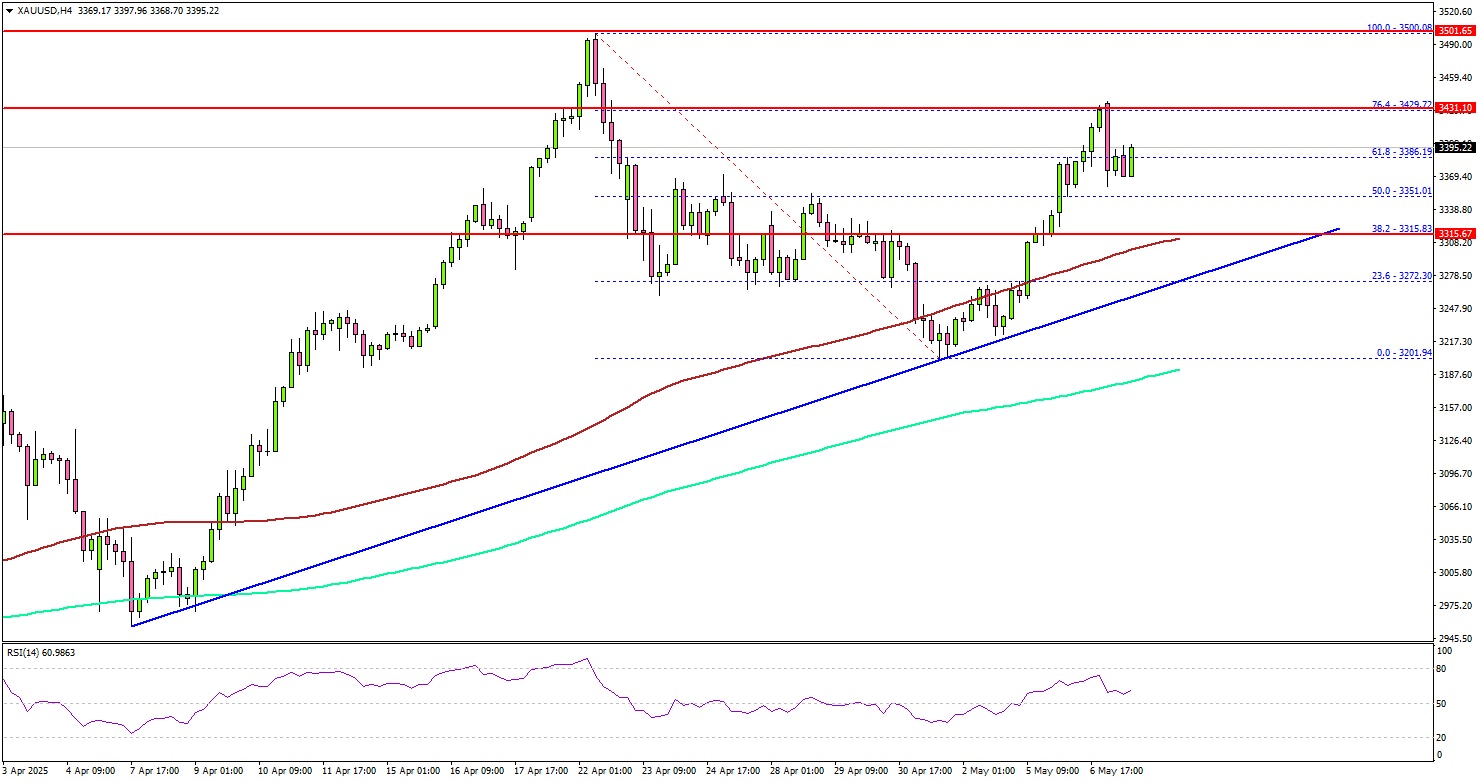Click the current price 3395.22 black tag
Image resolution: width=1479 pixels, height=782 pixels.
tap(1455, 148)
